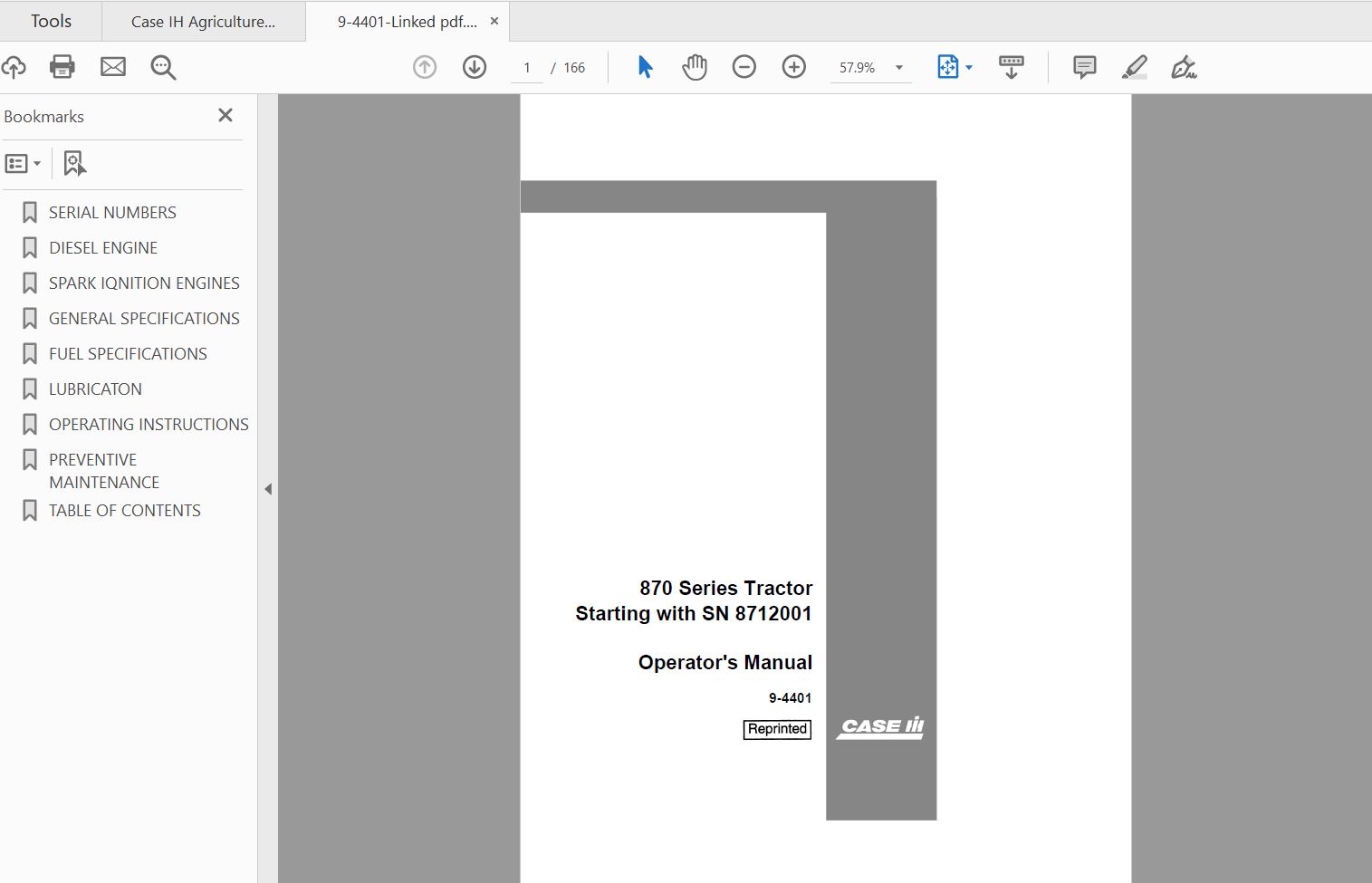This screenshot has height=883, width=1372.
Task: Click the bookmark icon beside FUEL SPECIFICATIONS
Action: [x=30, y=354]
